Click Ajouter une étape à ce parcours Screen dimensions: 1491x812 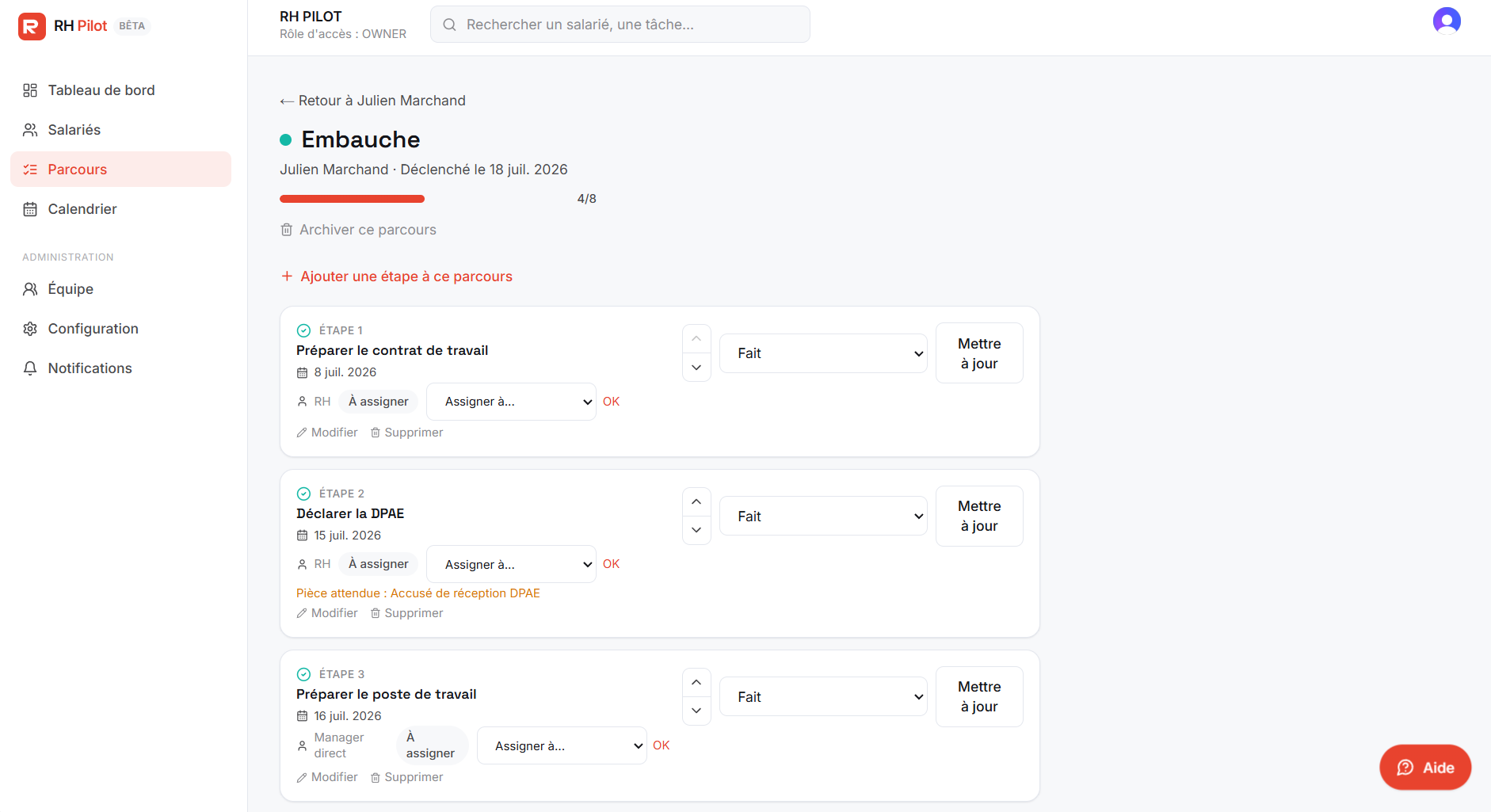pyautogui.click(x=397, y=276)
